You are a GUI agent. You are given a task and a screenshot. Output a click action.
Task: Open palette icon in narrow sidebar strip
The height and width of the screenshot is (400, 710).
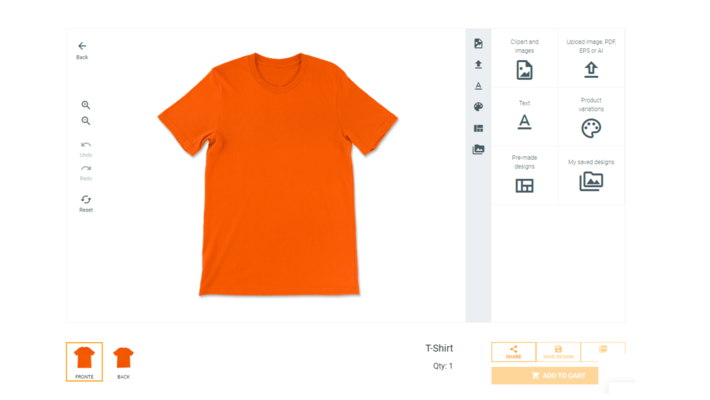(478, 107)
